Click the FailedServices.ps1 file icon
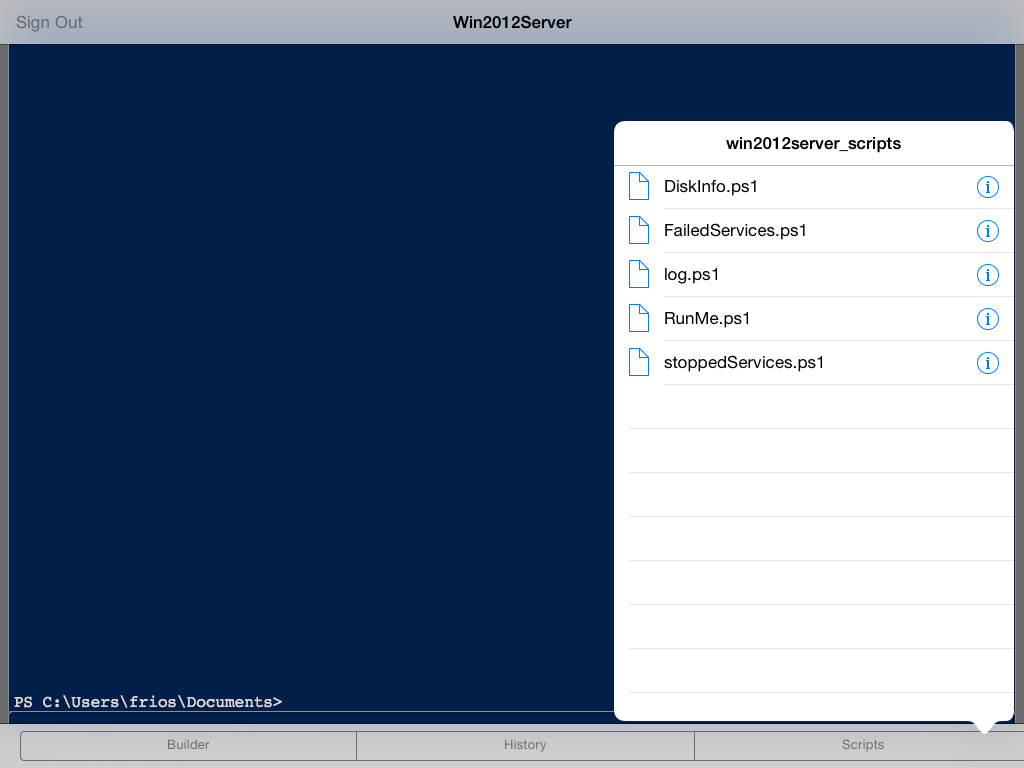 click(x=639, y=231)
